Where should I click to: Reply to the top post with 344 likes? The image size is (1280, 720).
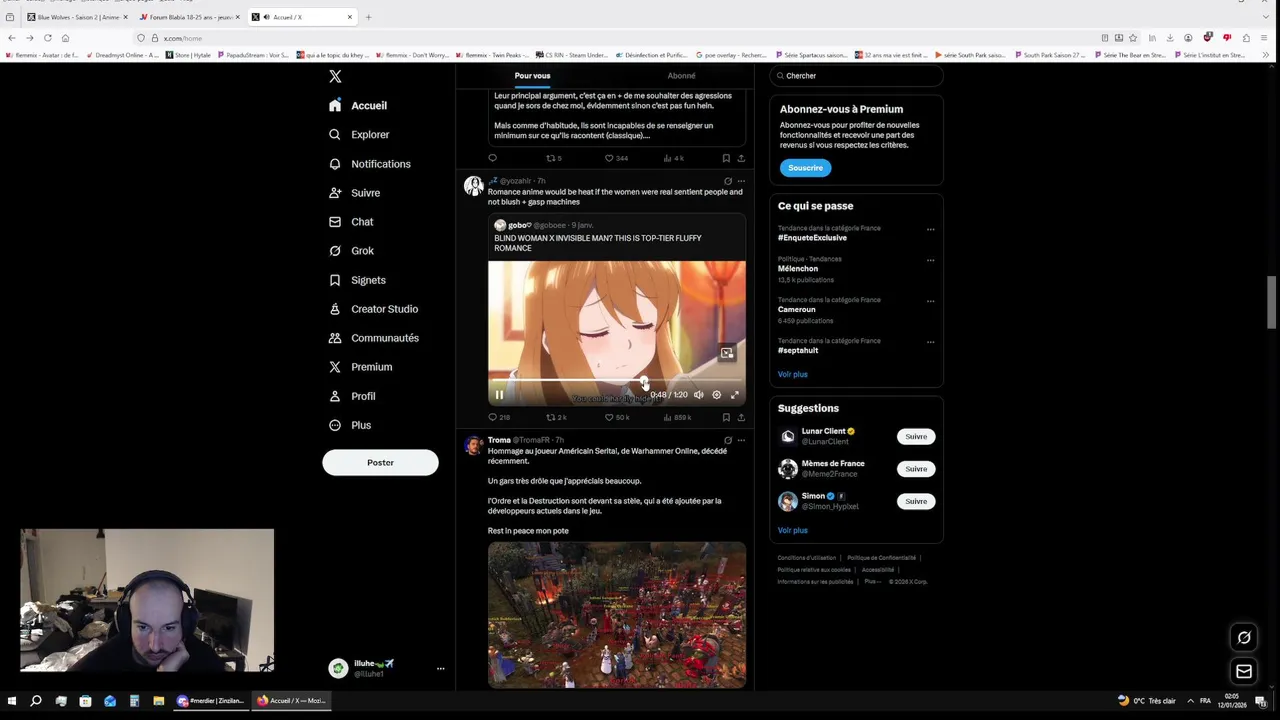tap(492, 158)
